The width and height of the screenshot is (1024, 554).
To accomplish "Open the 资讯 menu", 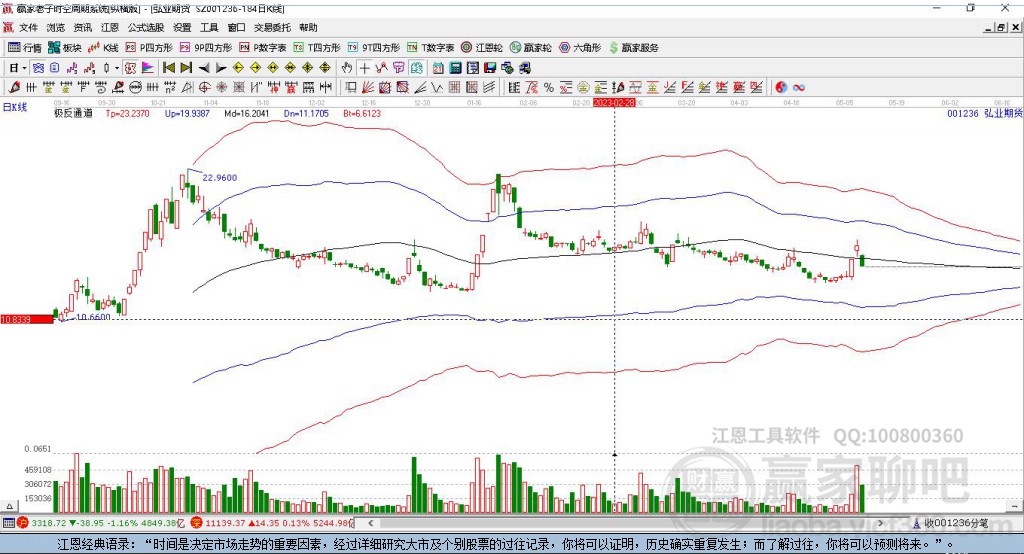I will click(x=82, y=27).
